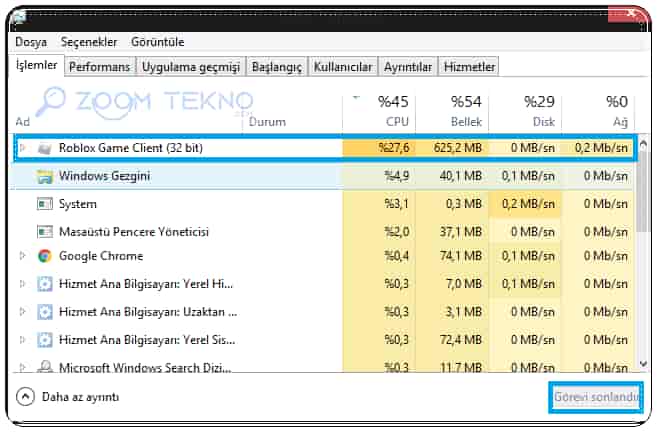Viewport: 657px width, 432px height.
Task: Click Windows Gezgini memory value 40,1 MB
Action: coord(460,176)
